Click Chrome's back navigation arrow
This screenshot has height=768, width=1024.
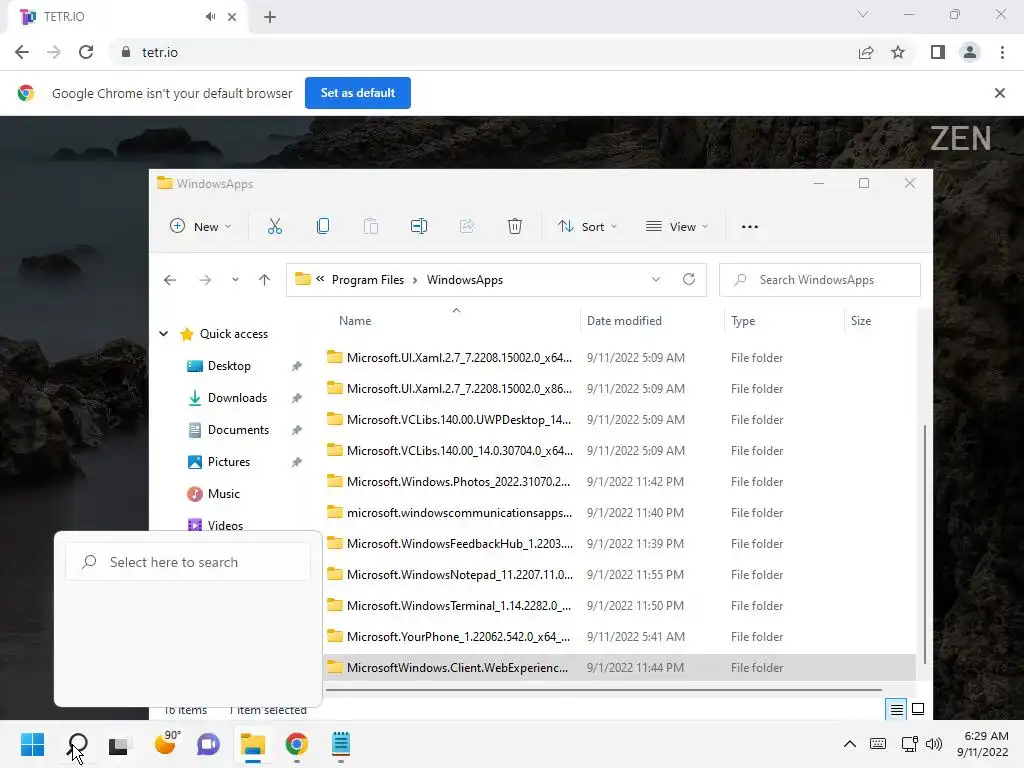[x=22, y=52]
